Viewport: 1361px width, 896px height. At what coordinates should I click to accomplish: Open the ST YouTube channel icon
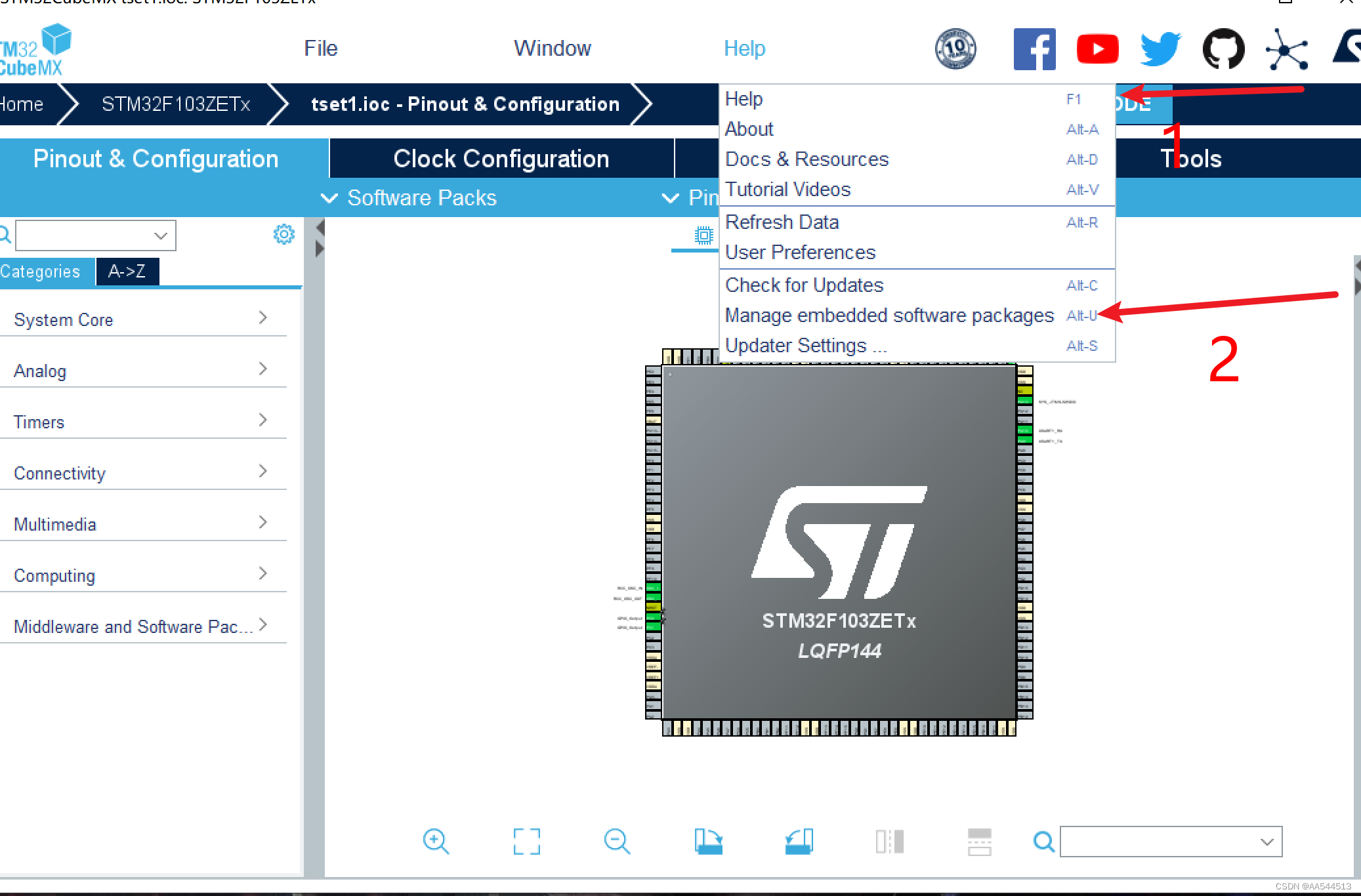point(1097,49)
